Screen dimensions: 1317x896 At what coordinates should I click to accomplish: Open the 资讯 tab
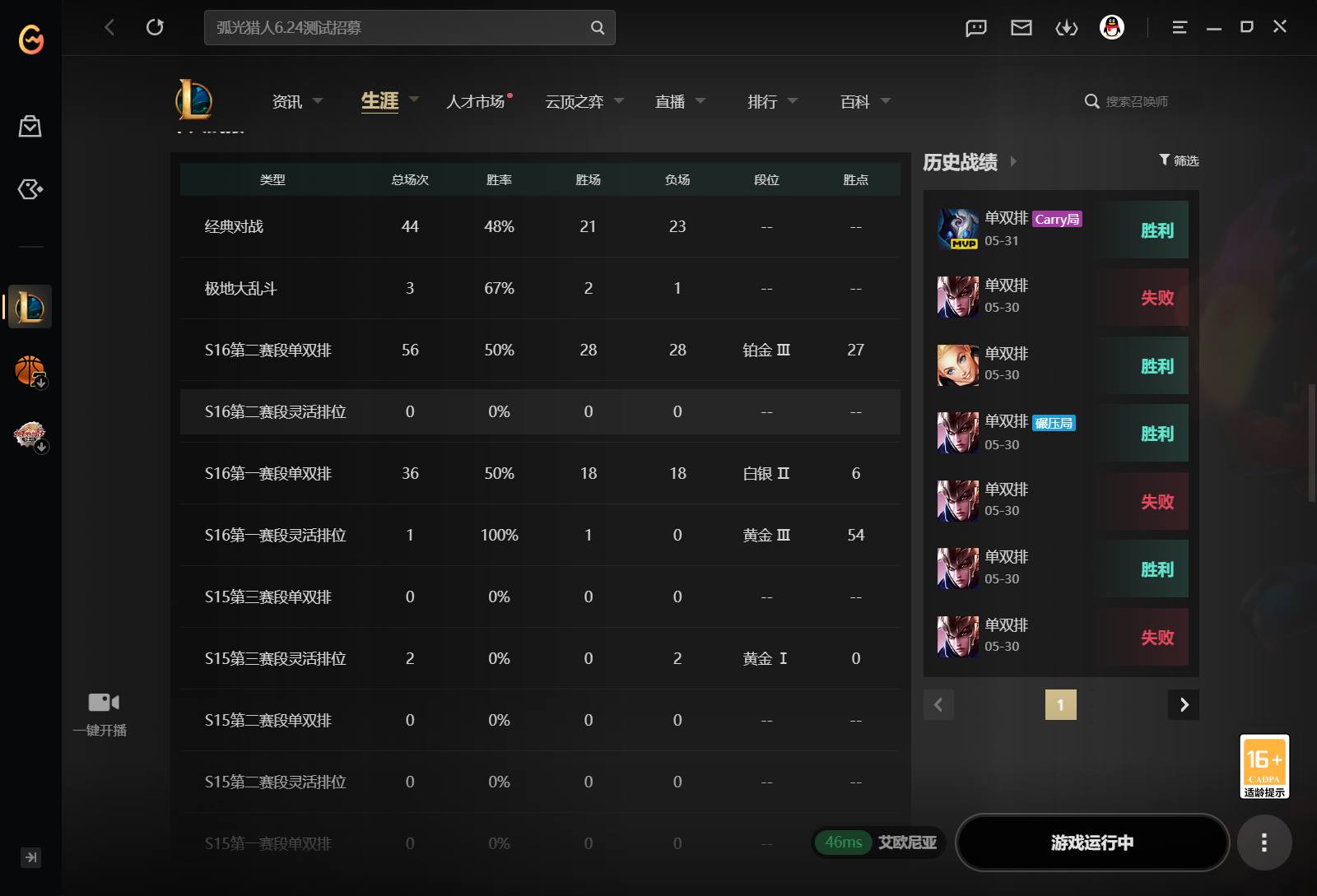(x=287, y=101)
